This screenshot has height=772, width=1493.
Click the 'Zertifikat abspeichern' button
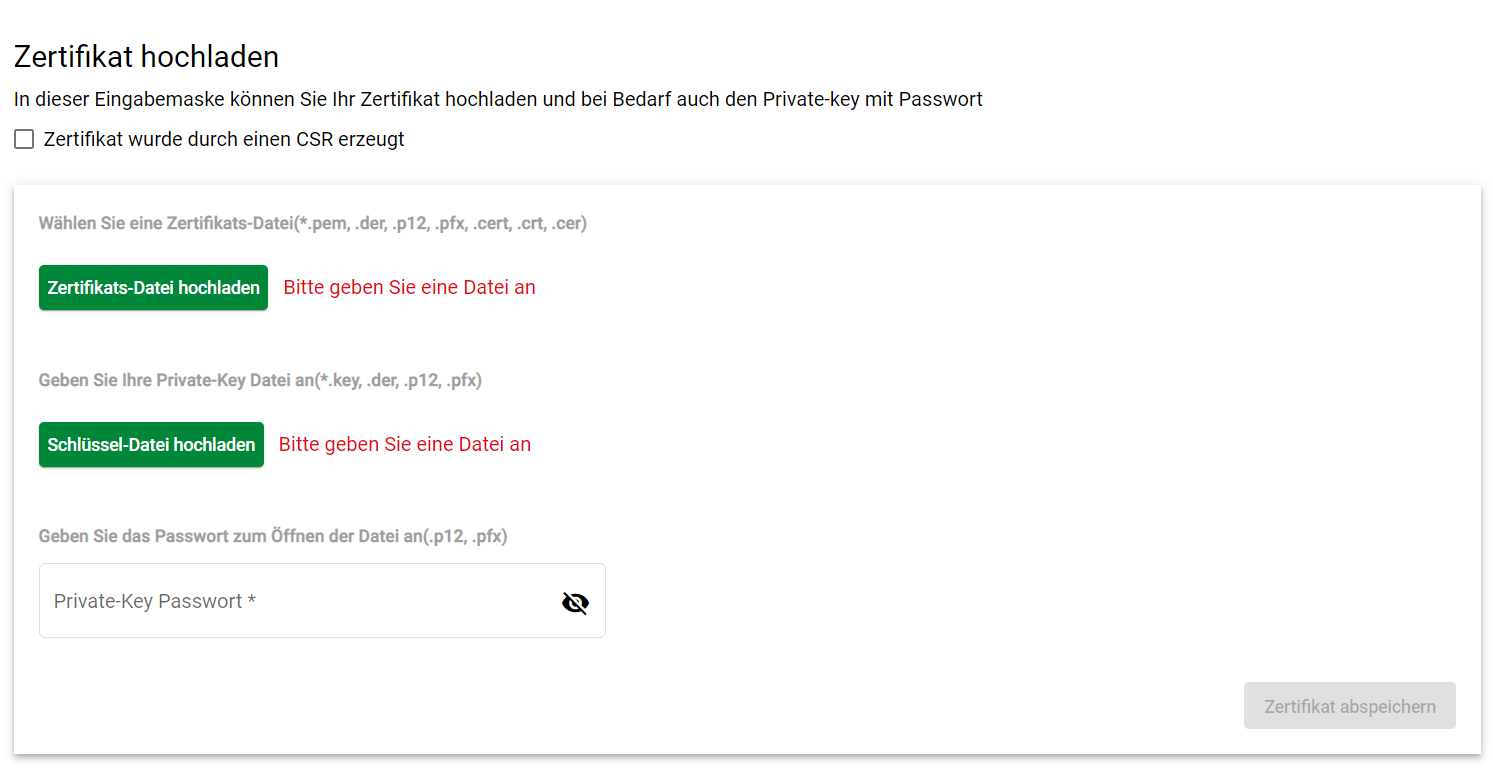(x=1349, y=705)
